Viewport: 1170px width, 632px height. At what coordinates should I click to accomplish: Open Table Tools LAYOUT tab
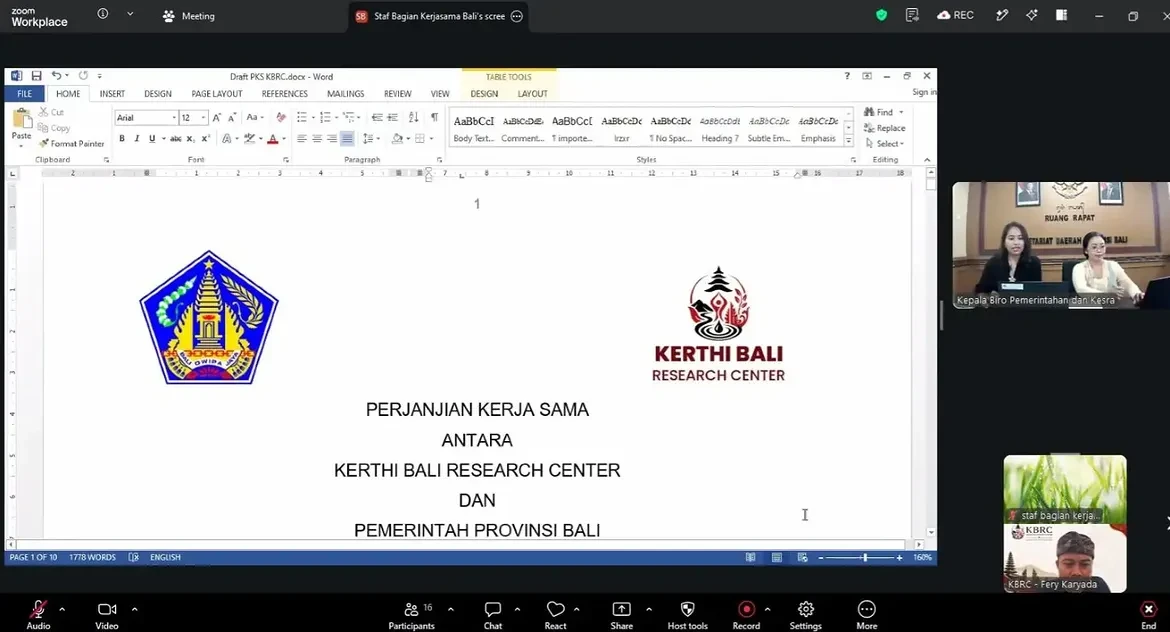click(x=533, y=94)
